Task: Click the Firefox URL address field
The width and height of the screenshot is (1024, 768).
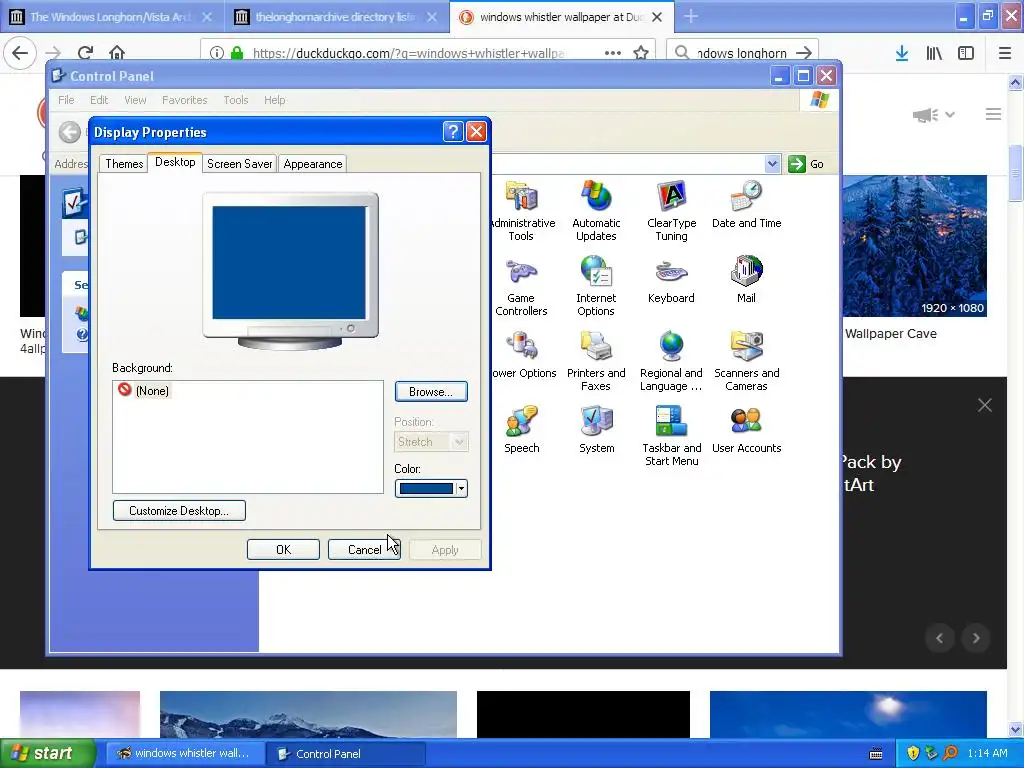Action: pyautogui.click(x=408, y=53)
